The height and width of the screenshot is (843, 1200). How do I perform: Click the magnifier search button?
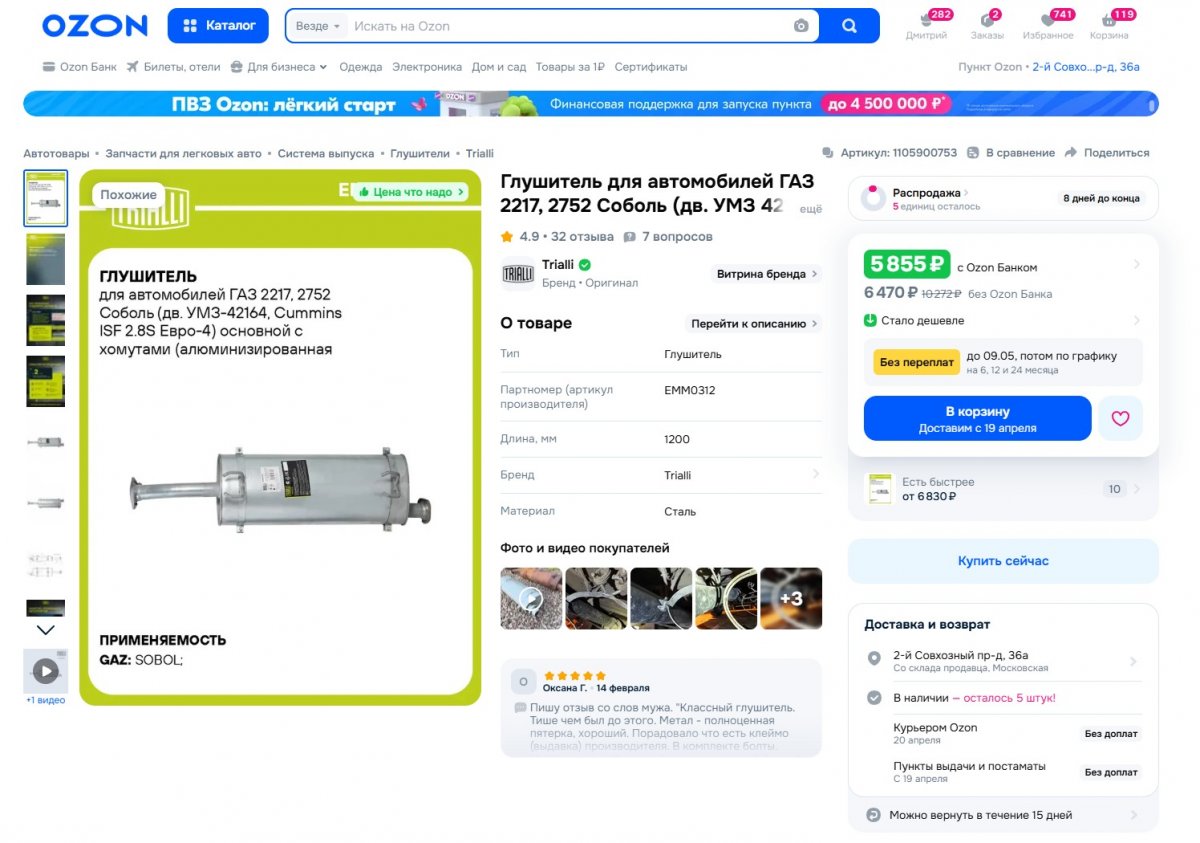pos(849,26)
